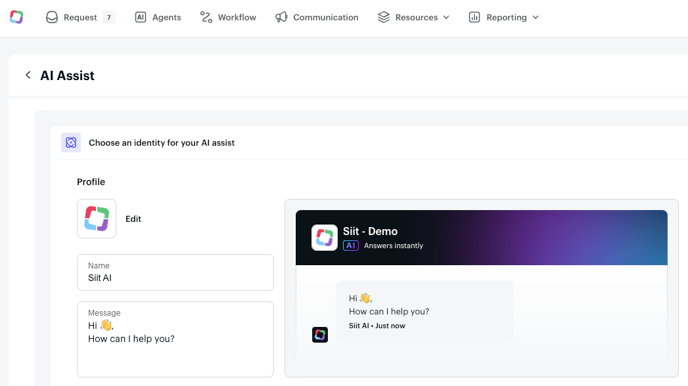Screen dimensions: 688x386
Task: Go back using the AI Assist arrow
Action: click(28, 75)
